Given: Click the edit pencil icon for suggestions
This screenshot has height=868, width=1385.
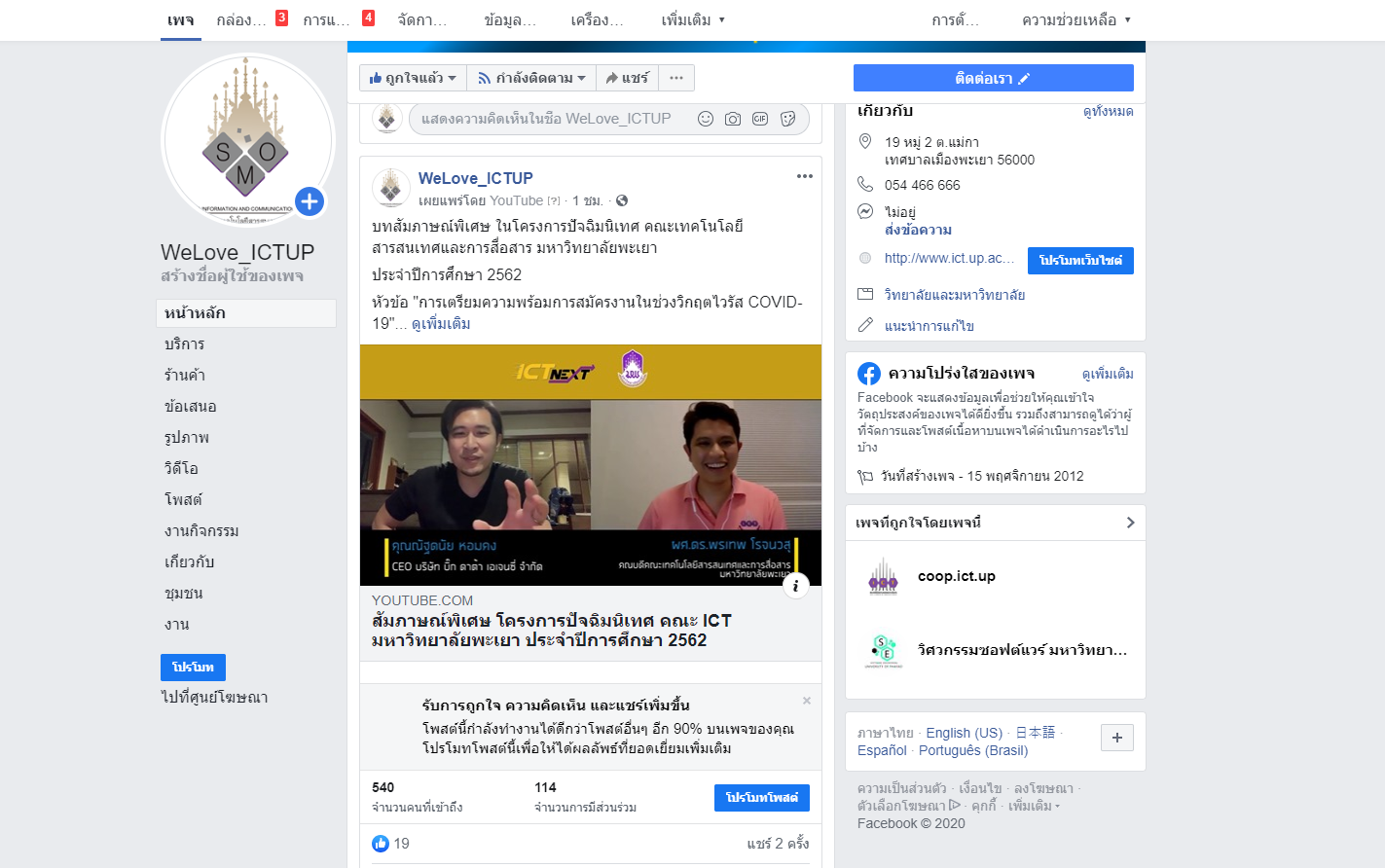Looking at the screenshot, I should [x=865, y=325].
